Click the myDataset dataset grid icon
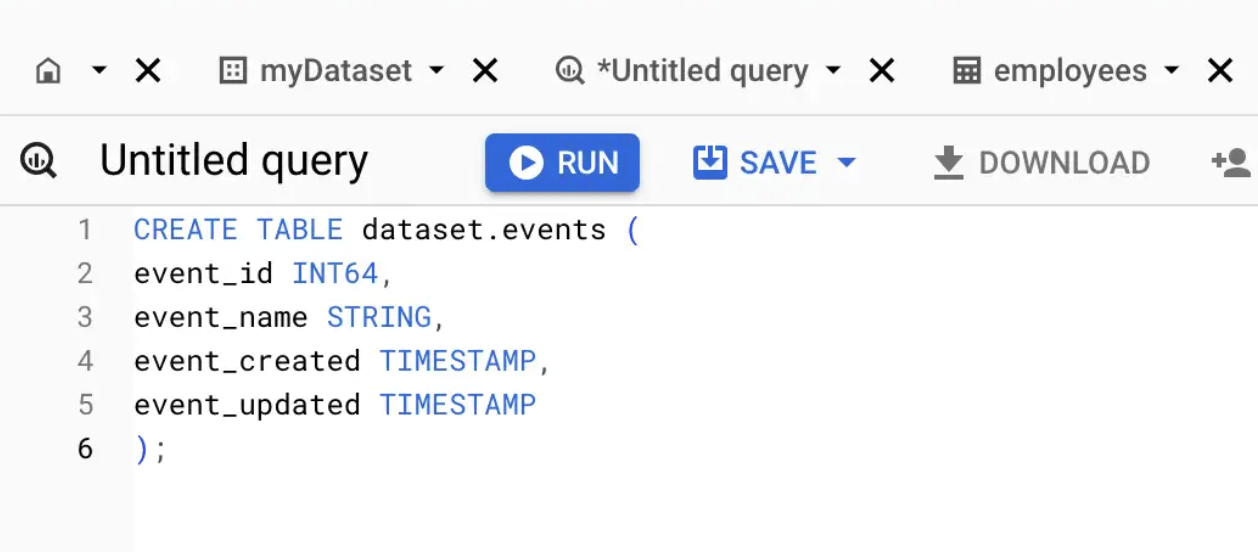This screenshot has height=552, width=1258. [x=233, y=71]
